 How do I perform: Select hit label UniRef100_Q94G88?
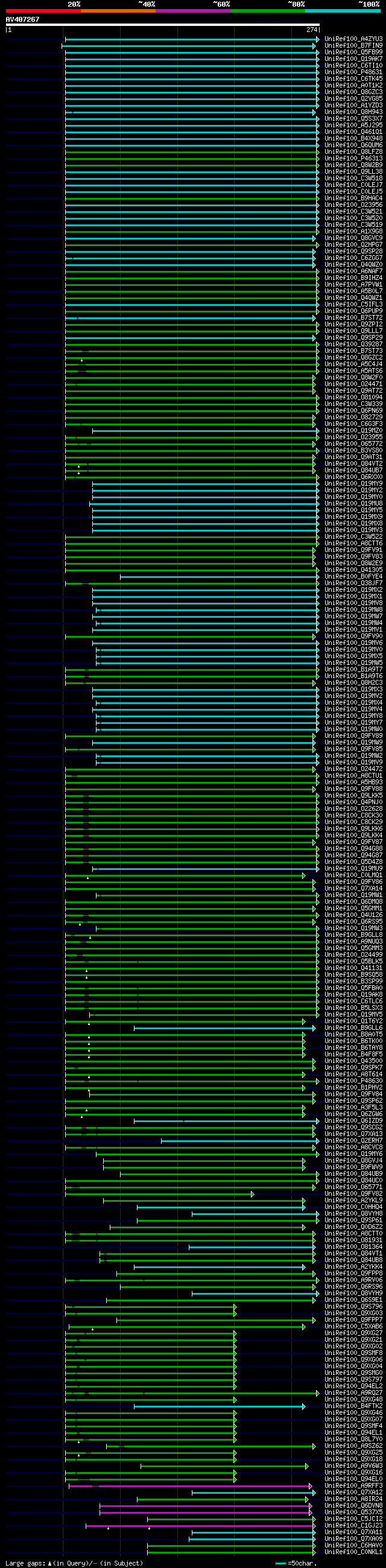tap(353, 848)
